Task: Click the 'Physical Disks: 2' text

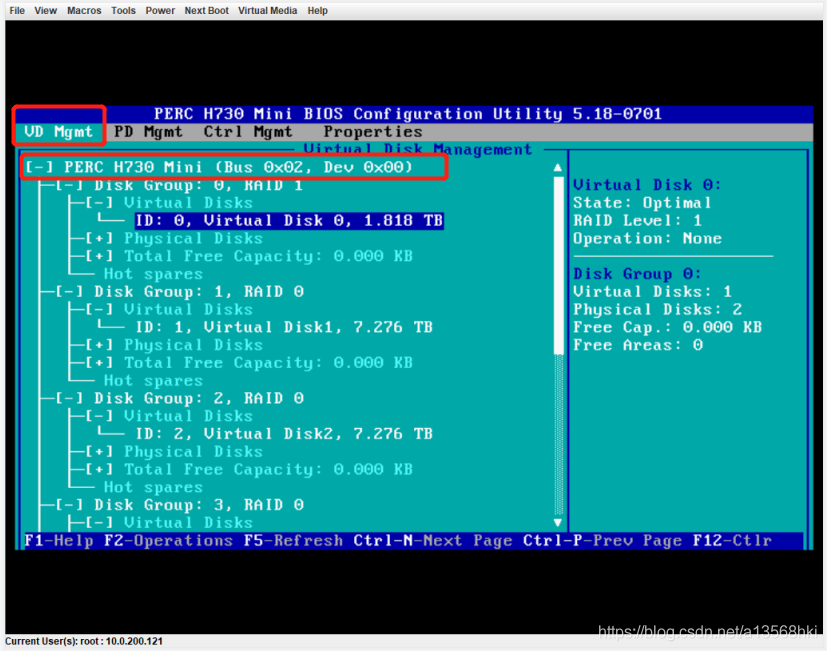Action: pos(658,310)
